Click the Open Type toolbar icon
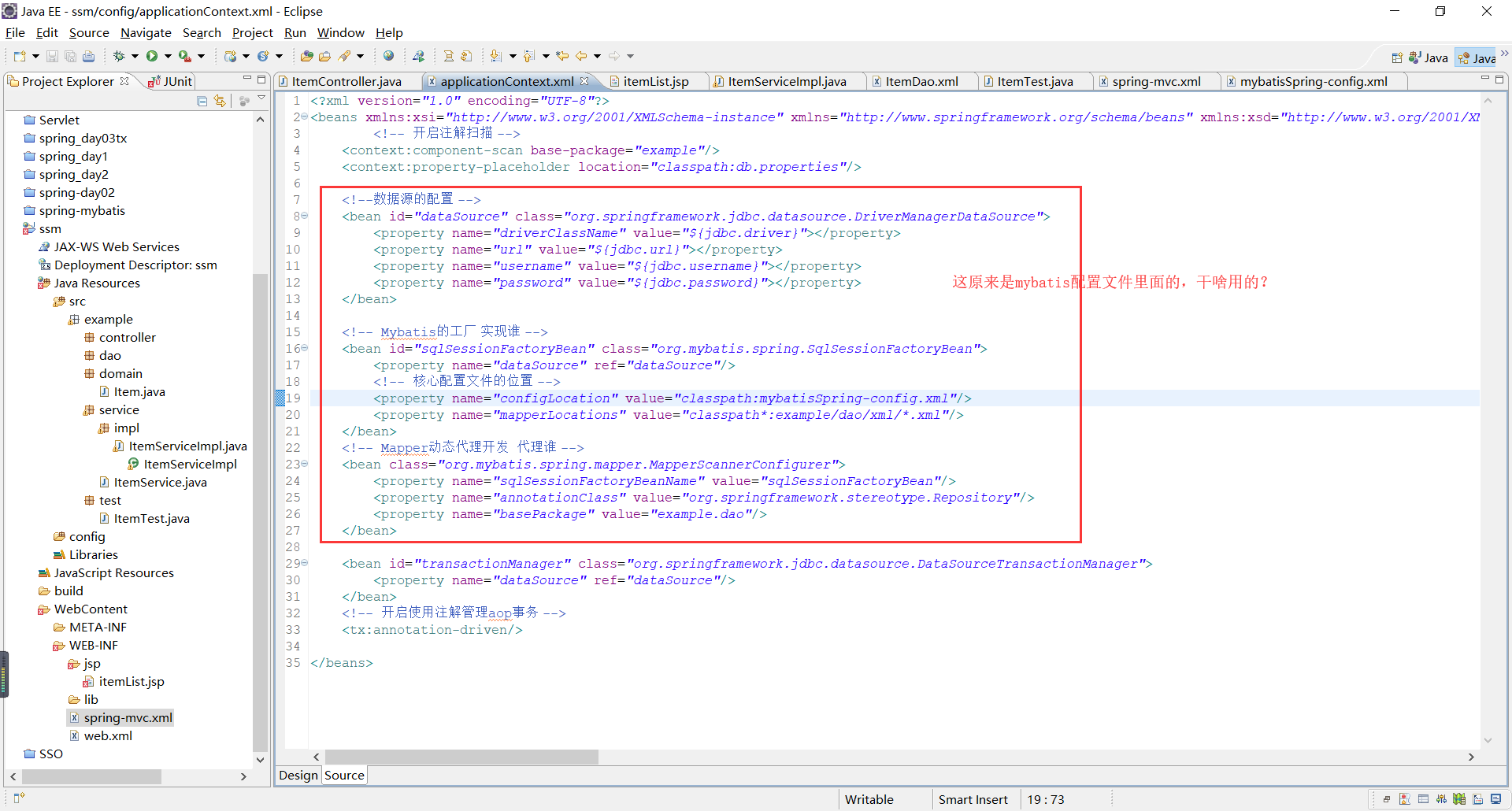Image resolution: width=1512 pixels, height=811 pixels. coord(306,56)
